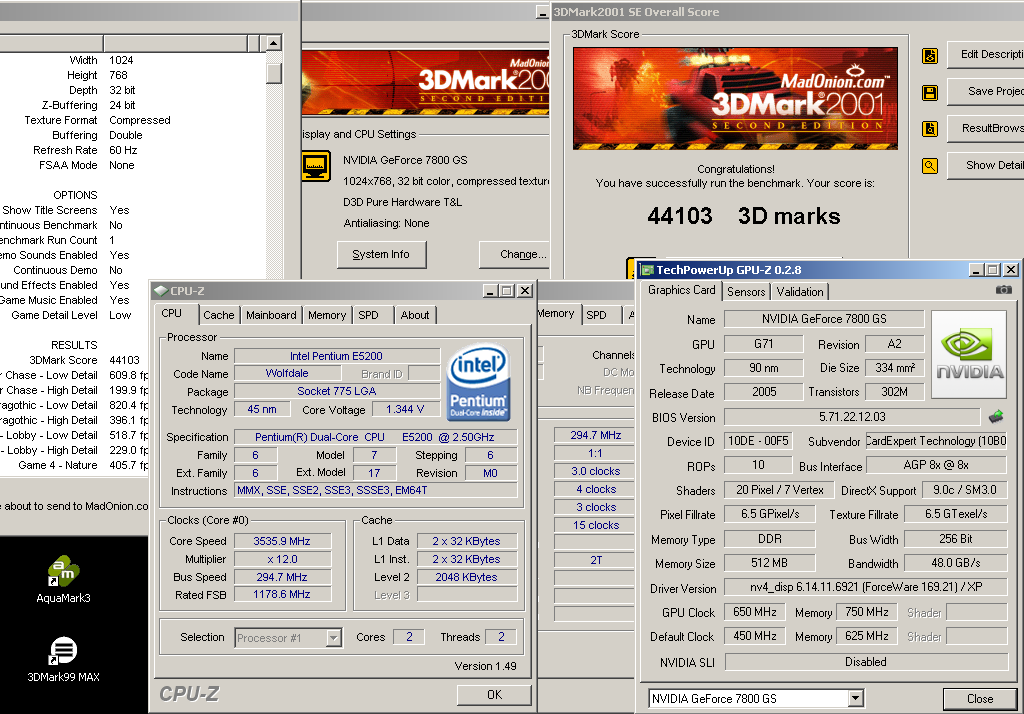Click the System Info button
The width and height of the screenshot is (1024, 714).
[x=381, y=254]
